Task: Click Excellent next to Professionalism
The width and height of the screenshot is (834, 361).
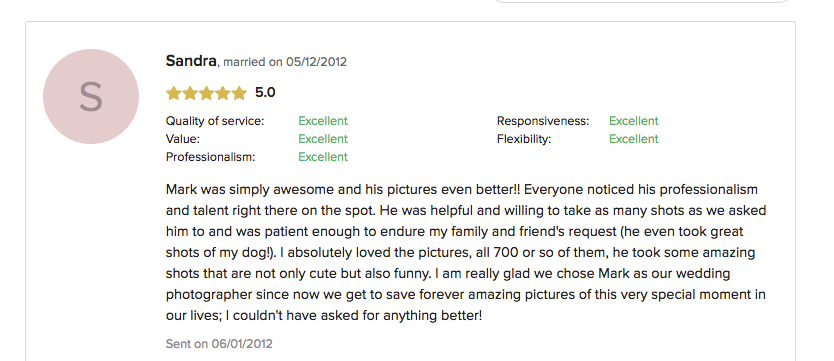Action: (x=323, y=157)
